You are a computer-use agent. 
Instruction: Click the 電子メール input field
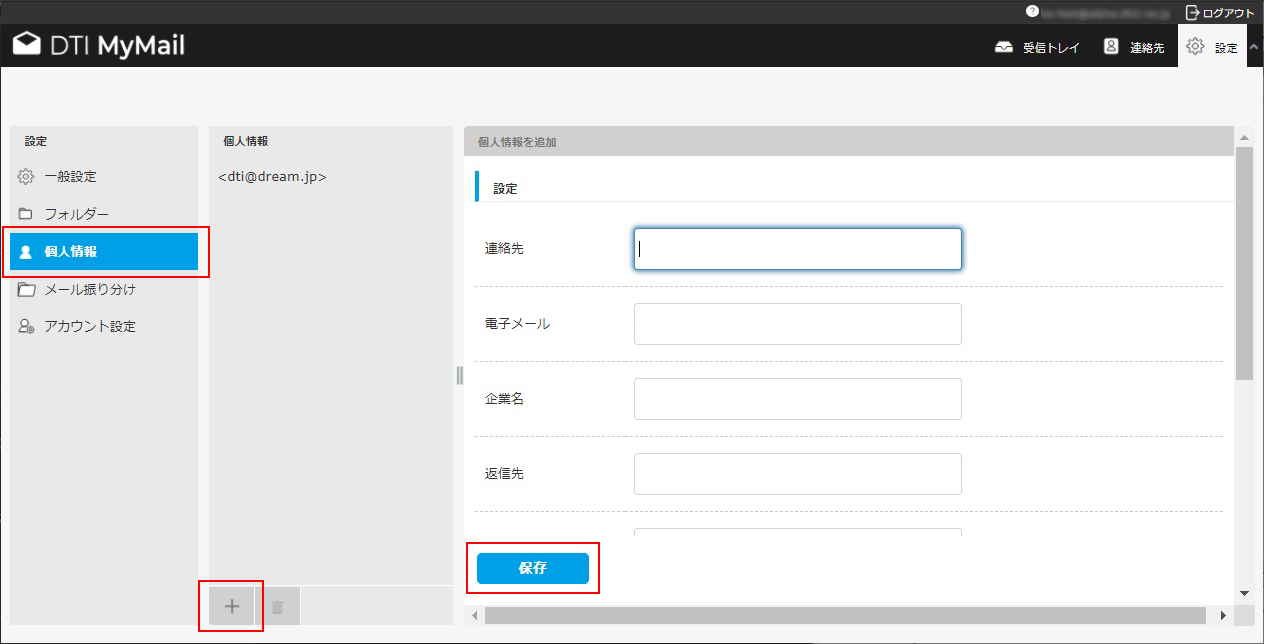798,324
